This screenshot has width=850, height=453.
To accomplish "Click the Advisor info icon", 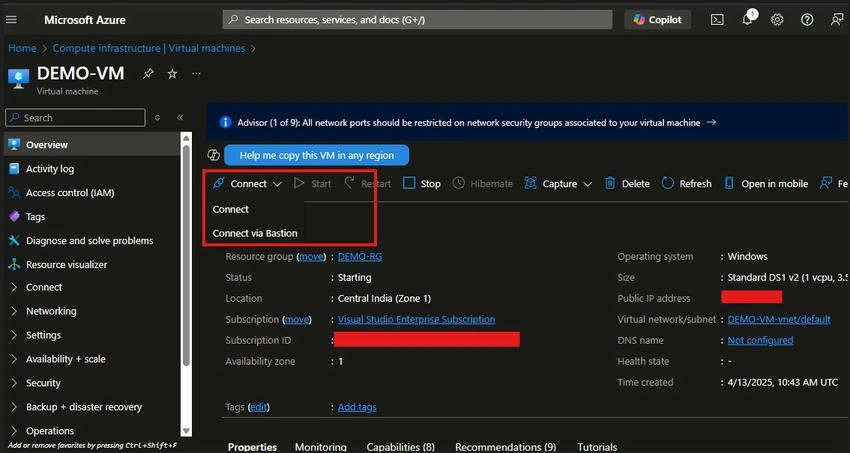I will pyautogui.click(x=226, y=122).
